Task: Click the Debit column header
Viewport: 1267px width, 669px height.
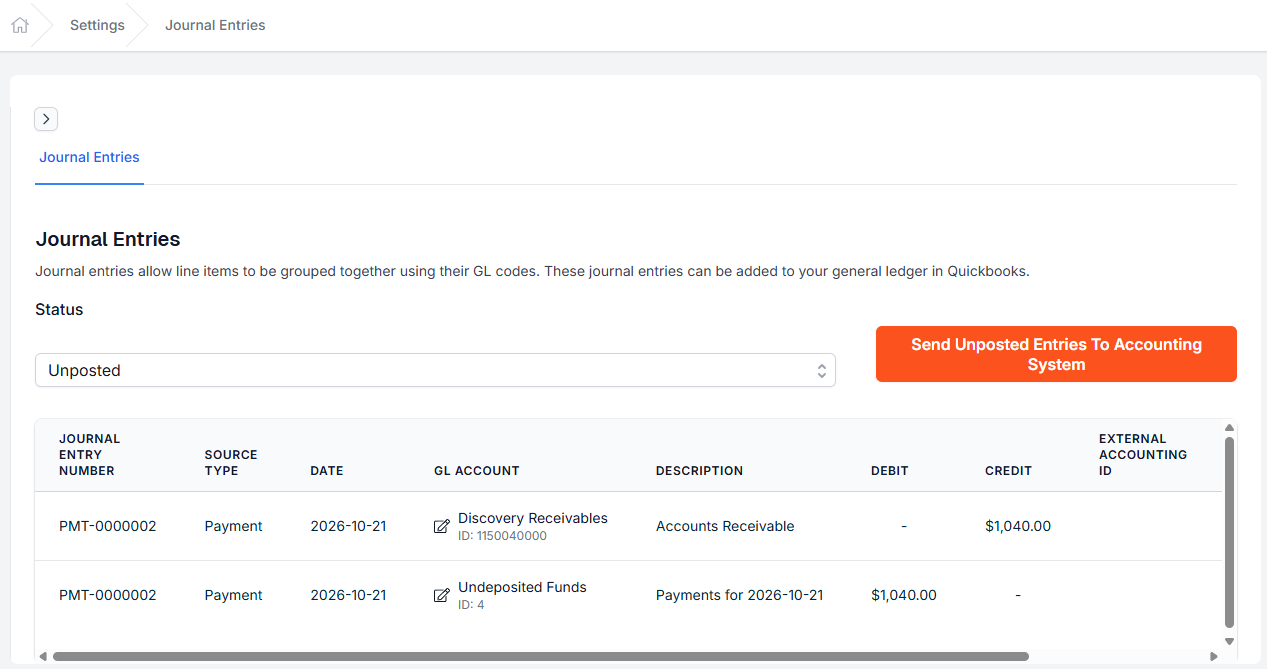Action: (x=890, y=471)
